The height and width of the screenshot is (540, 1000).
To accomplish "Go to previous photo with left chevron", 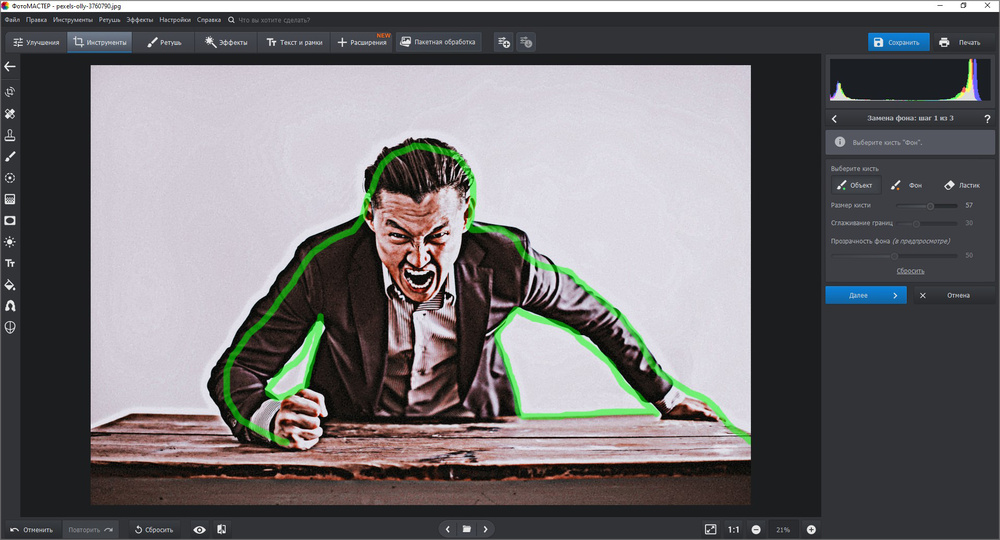I will [448, 529].
